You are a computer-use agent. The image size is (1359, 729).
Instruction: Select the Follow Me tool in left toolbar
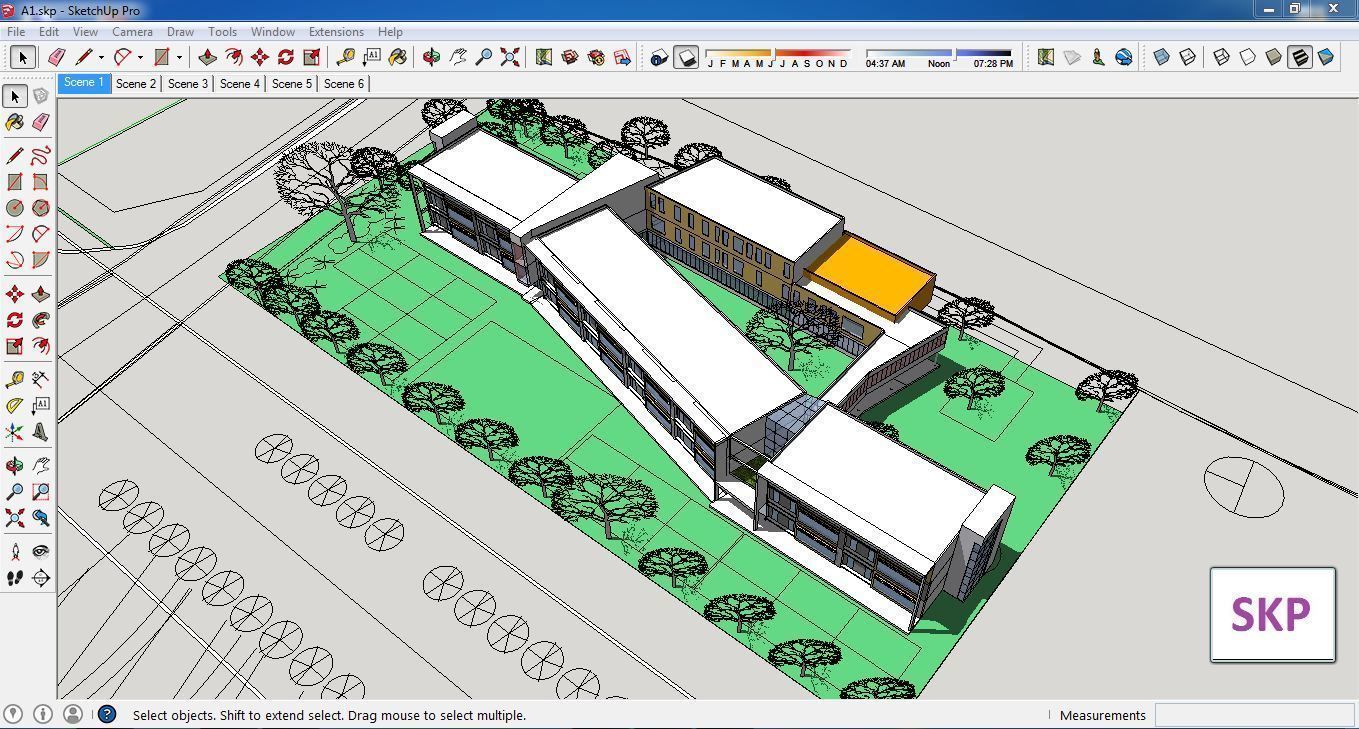[x=40, y=320]
